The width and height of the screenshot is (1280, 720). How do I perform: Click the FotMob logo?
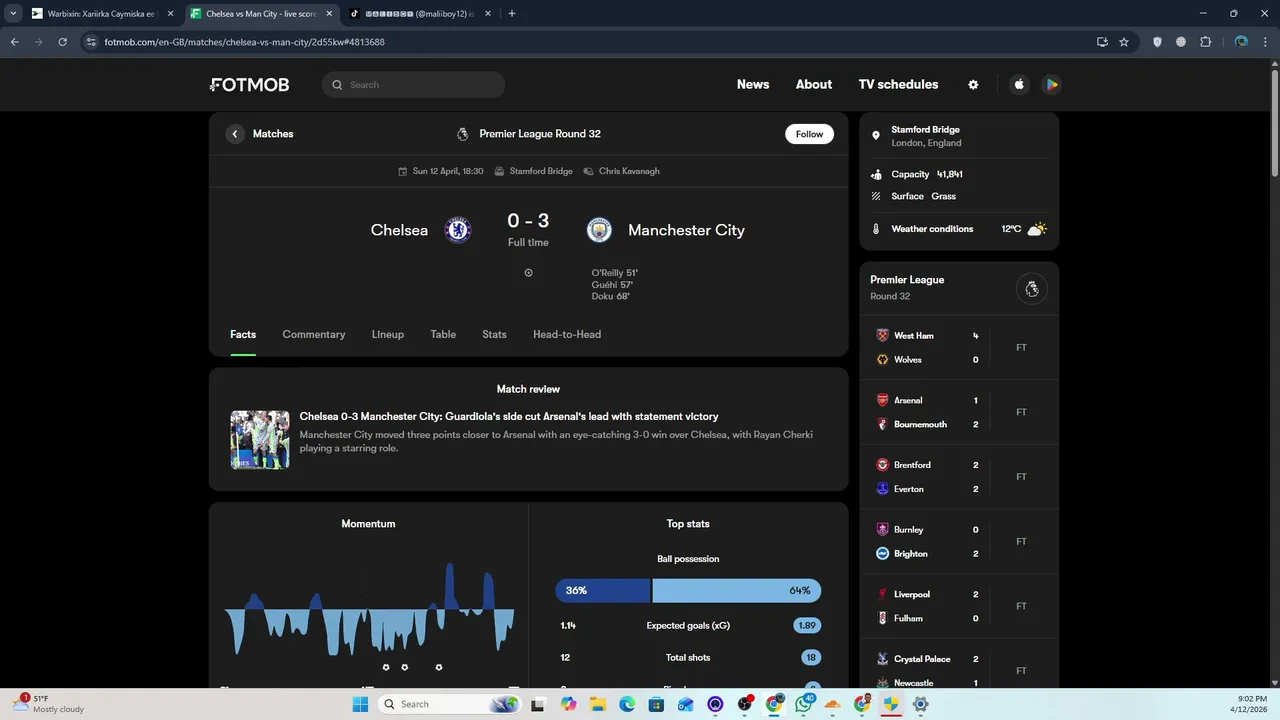point(250,85)
